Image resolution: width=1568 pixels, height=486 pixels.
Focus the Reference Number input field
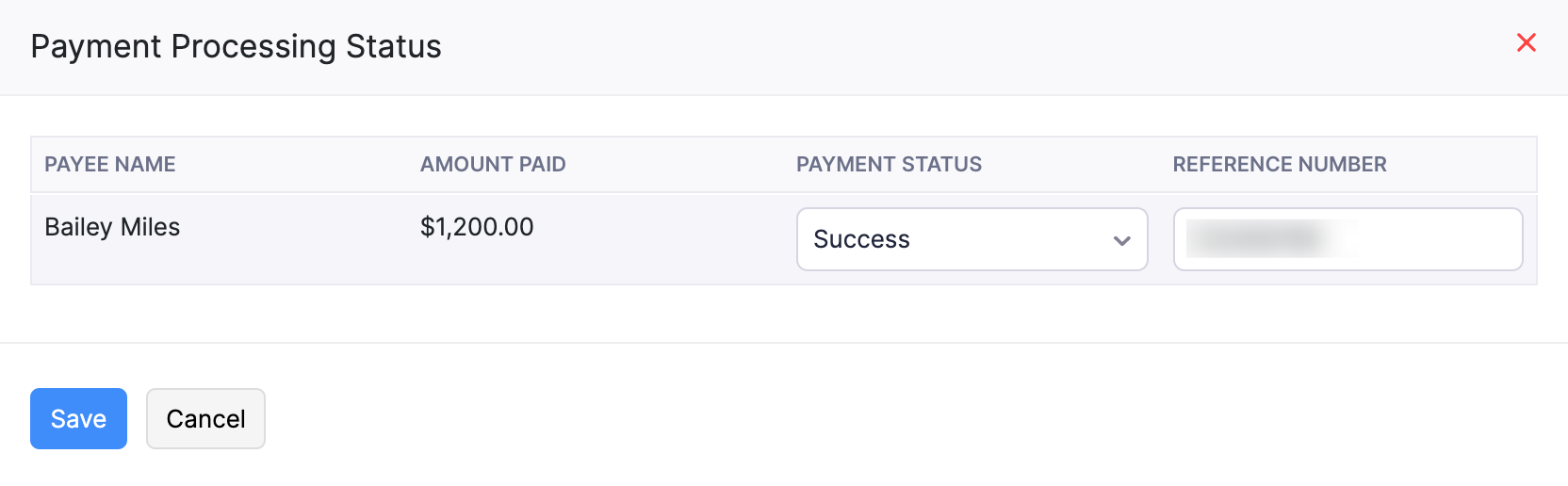coord(1347,239)
